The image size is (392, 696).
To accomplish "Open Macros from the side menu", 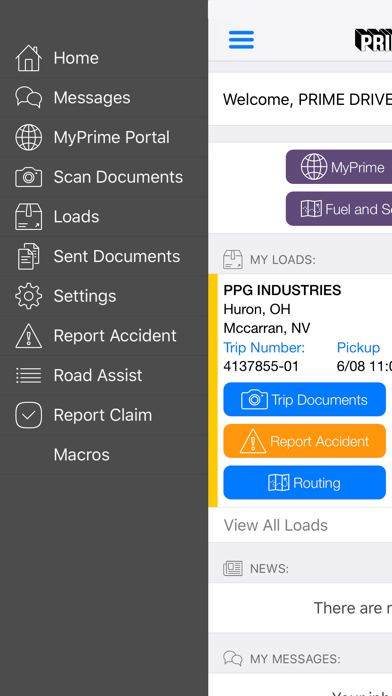I will (x=104, y=455).
